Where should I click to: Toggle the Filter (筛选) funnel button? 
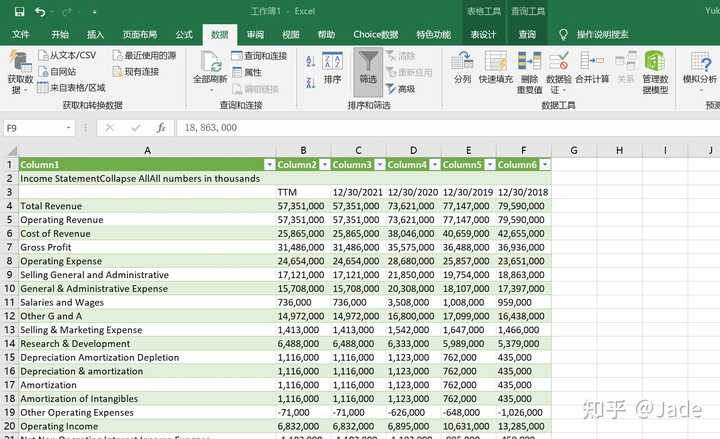368,71
